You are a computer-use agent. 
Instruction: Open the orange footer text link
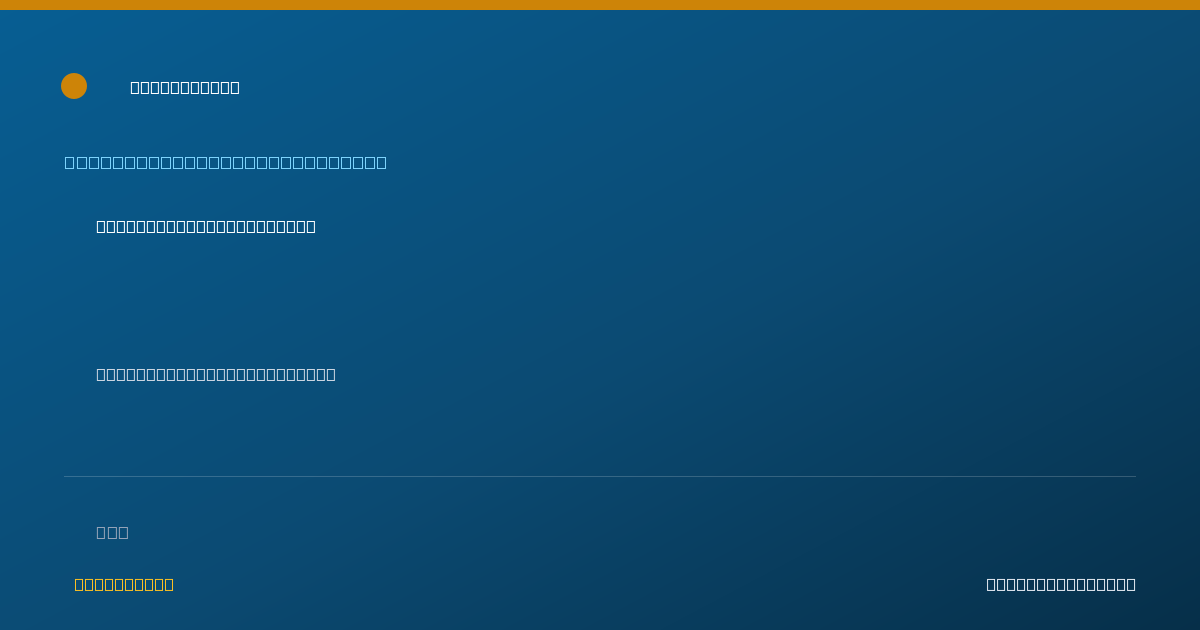coord(124,584)
